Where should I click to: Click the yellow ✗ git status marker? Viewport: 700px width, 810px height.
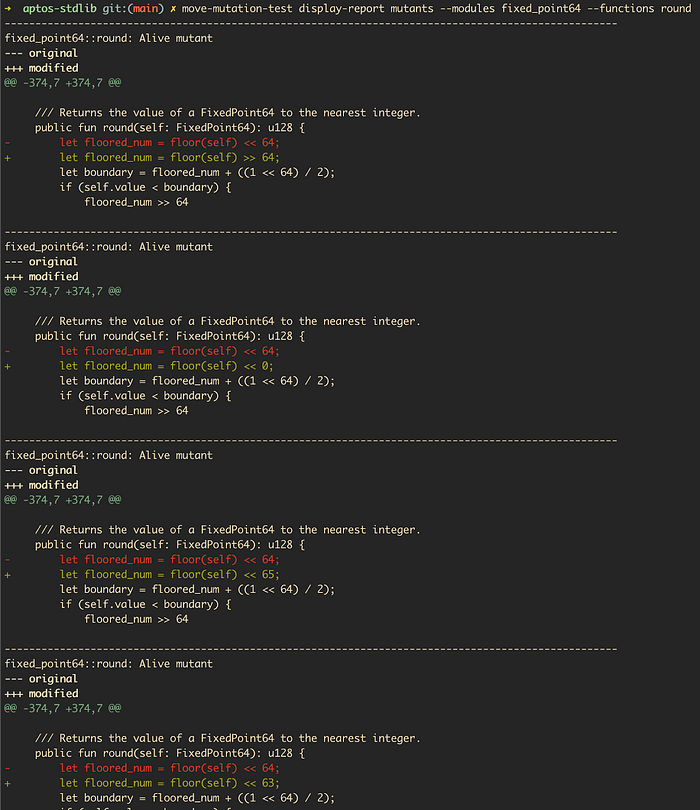click(x=174, y=8)
